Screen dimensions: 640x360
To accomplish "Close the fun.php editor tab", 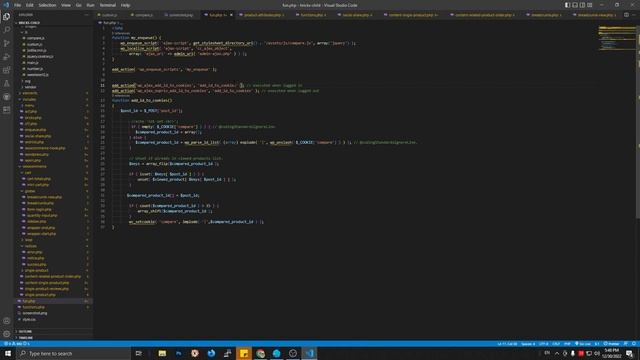I will coord(231,15).
